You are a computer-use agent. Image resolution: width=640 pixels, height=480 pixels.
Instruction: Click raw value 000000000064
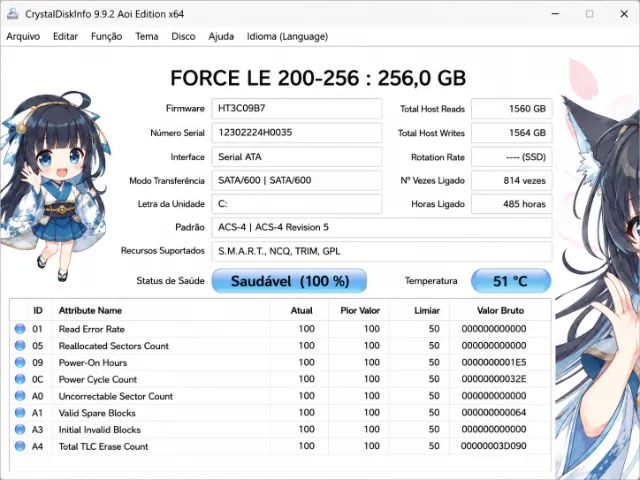(x=494, y=413)
